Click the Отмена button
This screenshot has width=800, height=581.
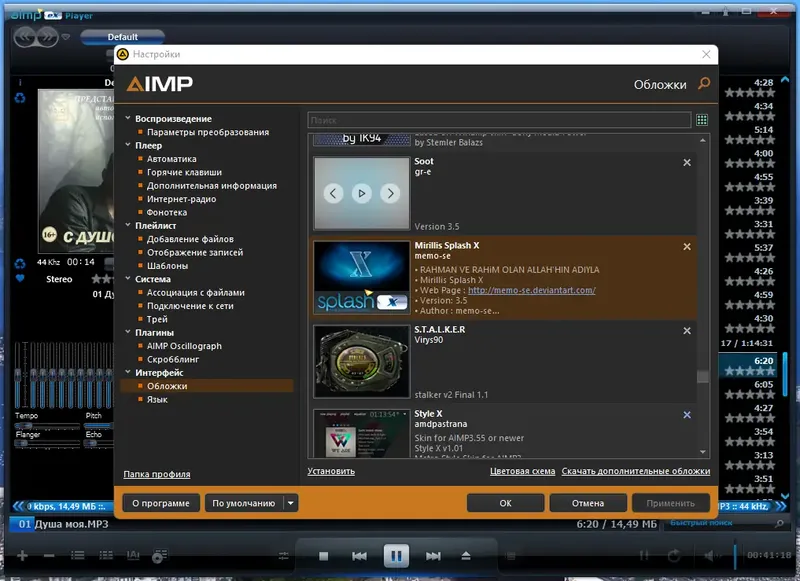[588, 503]
